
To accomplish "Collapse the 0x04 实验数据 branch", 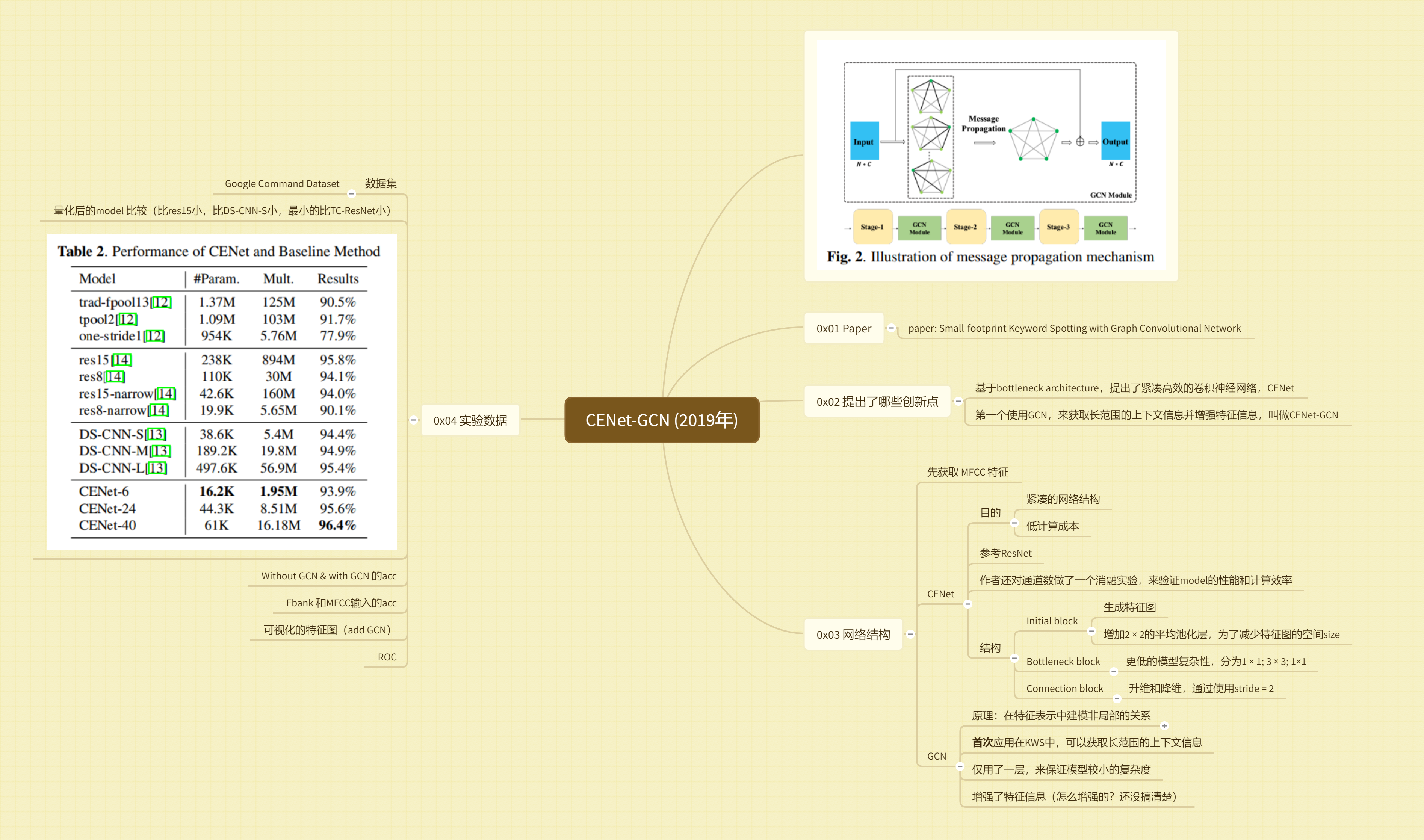I will (x=414, y=420).
